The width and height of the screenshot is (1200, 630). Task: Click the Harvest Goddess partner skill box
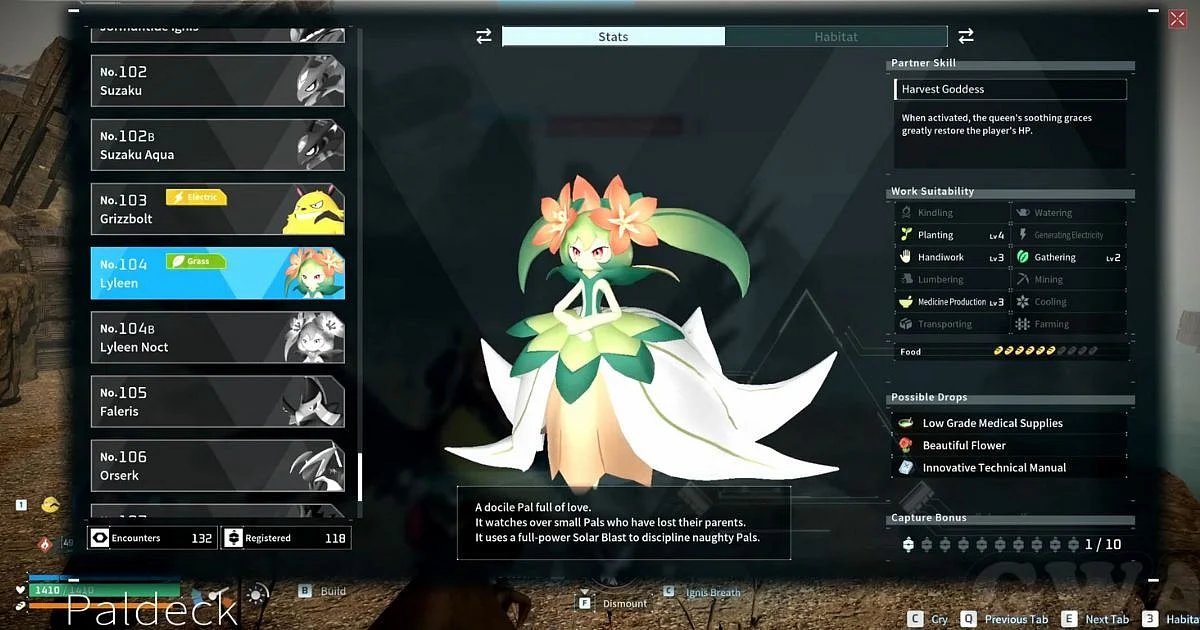[1010, 89]
